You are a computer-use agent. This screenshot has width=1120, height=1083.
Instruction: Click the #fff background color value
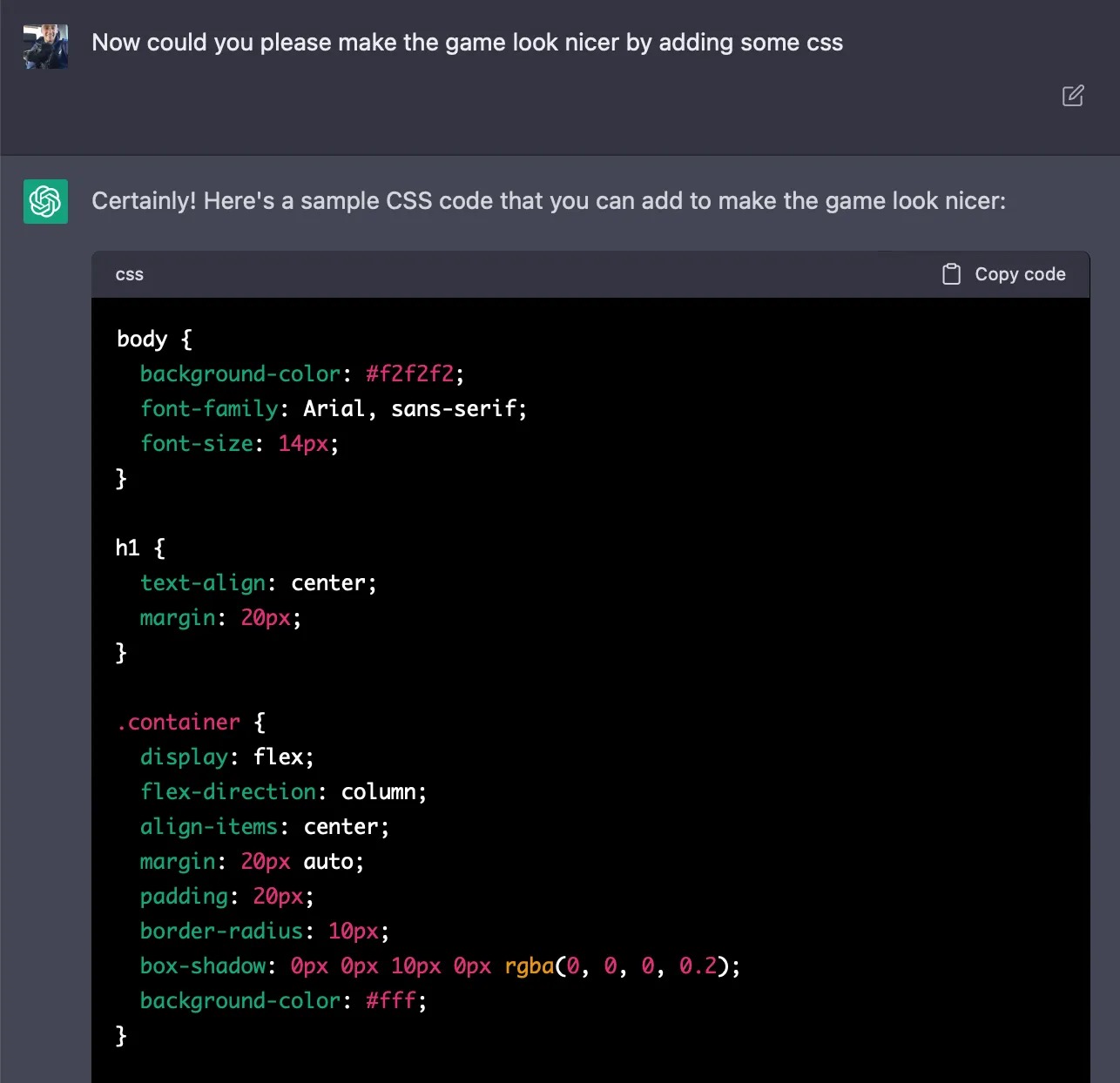[391, 1000]
